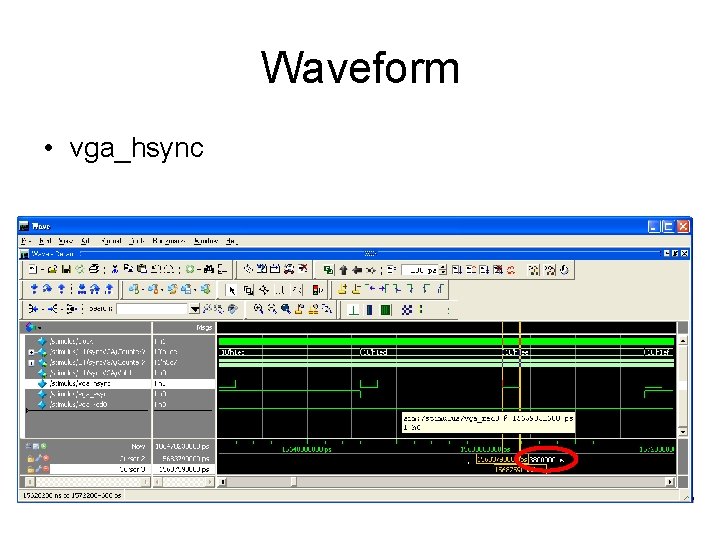Open the Edit menu
720x540 pixels.
45,241
